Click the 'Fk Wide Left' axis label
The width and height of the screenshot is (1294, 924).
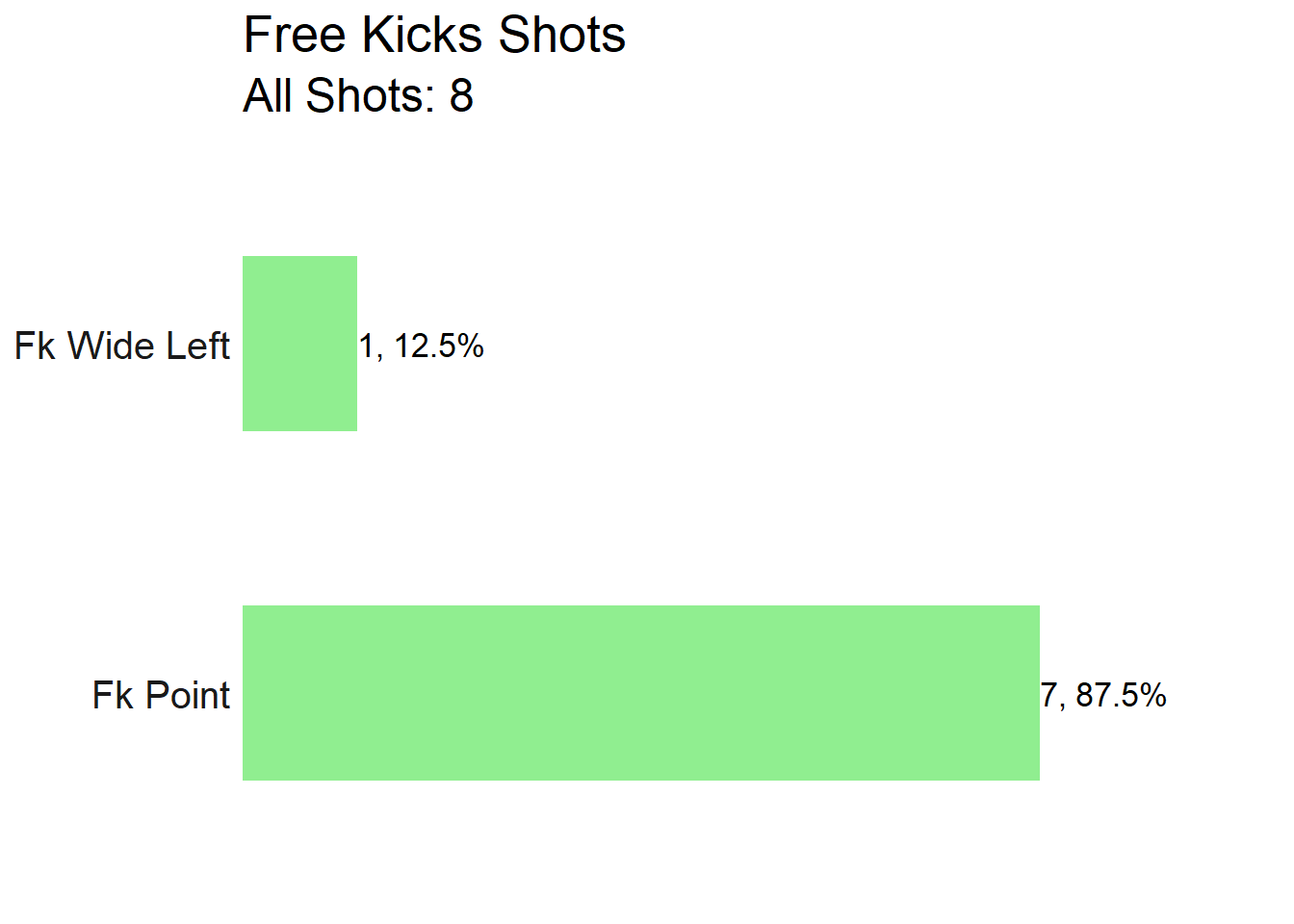pyautogui.click(x=122, y=346)
